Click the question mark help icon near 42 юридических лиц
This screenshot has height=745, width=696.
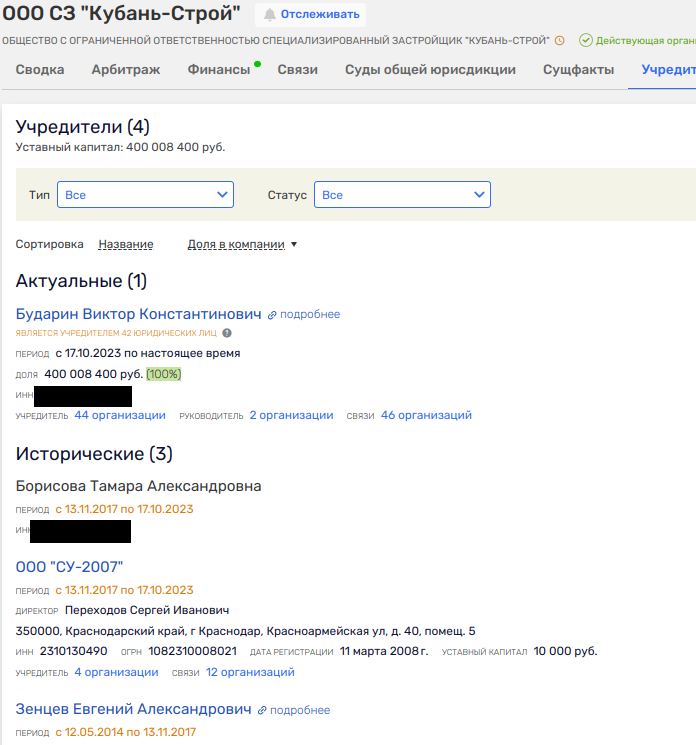pos(227,333)
